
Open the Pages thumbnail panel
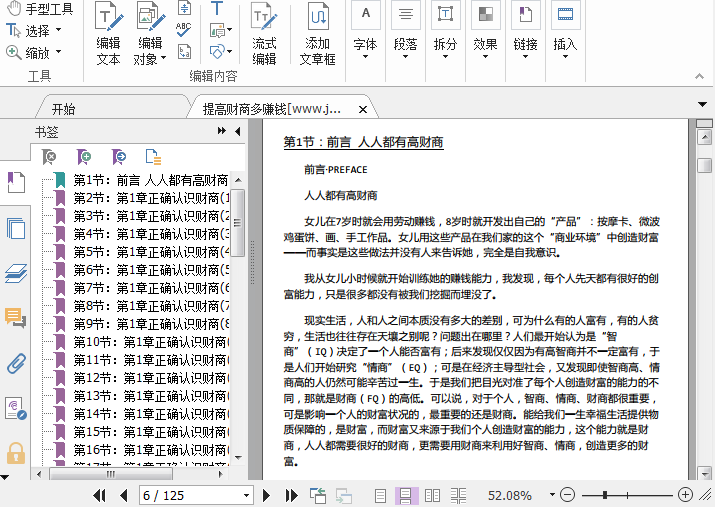pos(15,228)
